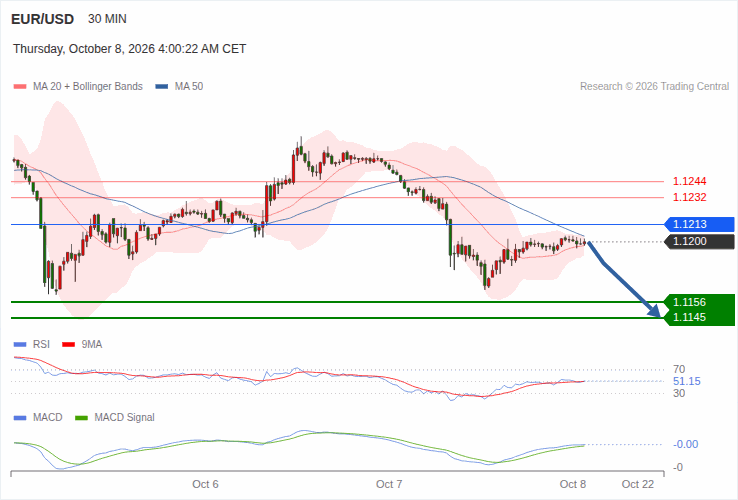
Task: Click the MACD Signal green swatch
Action: (81, 418)
